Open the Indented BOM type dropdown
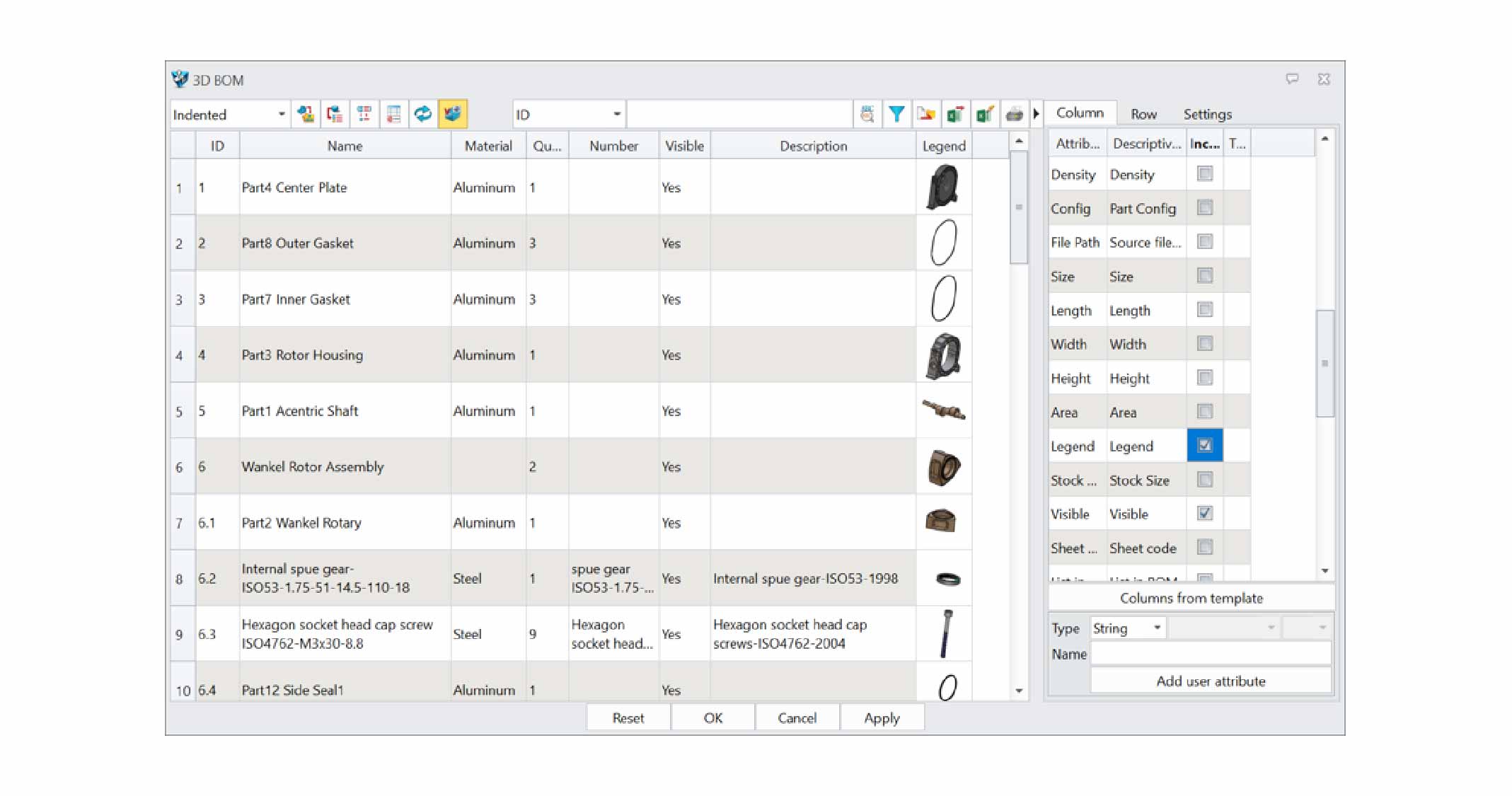Screen dimensions: 1512x796 [x=281, y=114]
